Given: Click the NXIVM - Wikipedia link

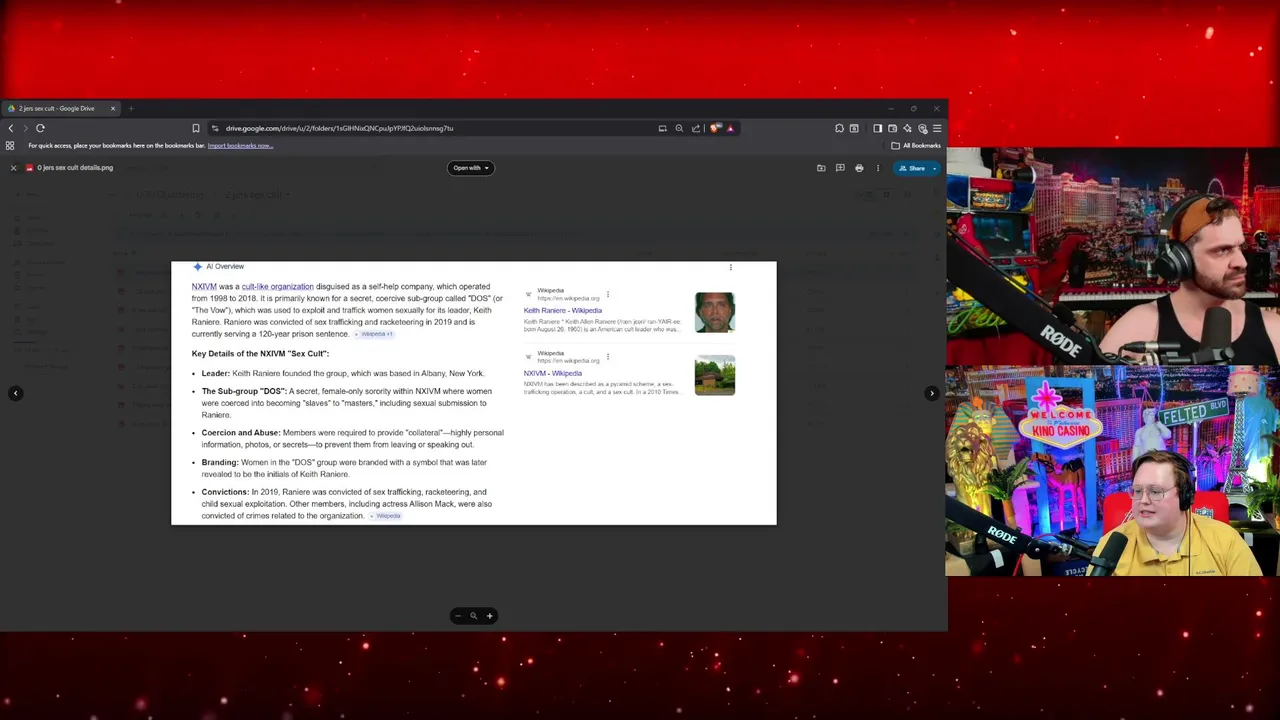Looking at the screenshot, I should point(552,373).
